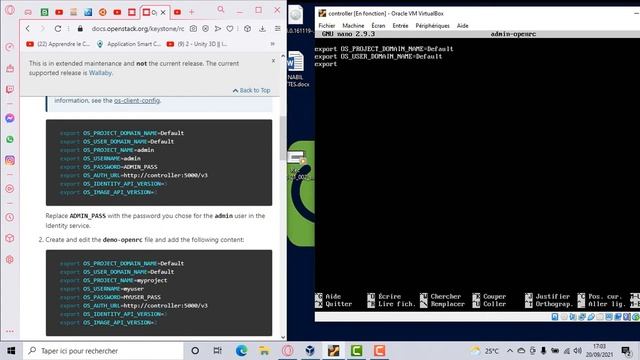640x360 pixels.
Task: Switch to the orange circle tab
Action: 102,12
